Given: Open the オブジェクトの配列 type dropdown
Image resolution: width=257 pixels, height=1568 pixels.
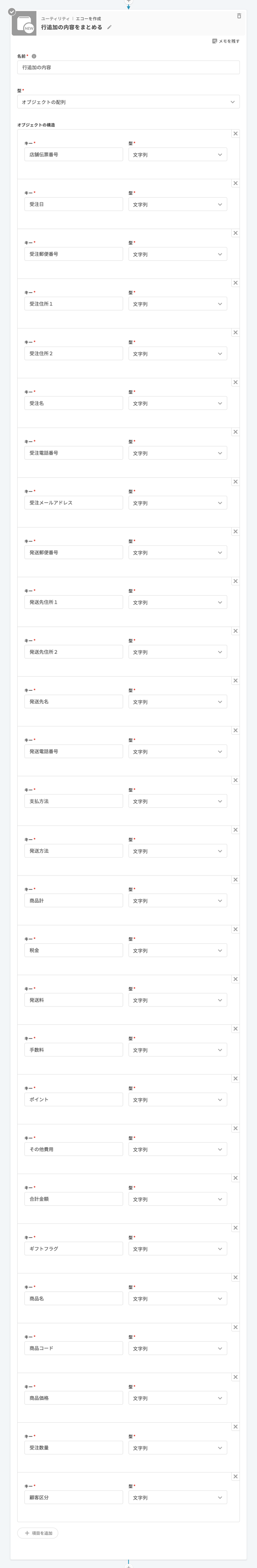Looking at the screenshot, I should 128,102.
